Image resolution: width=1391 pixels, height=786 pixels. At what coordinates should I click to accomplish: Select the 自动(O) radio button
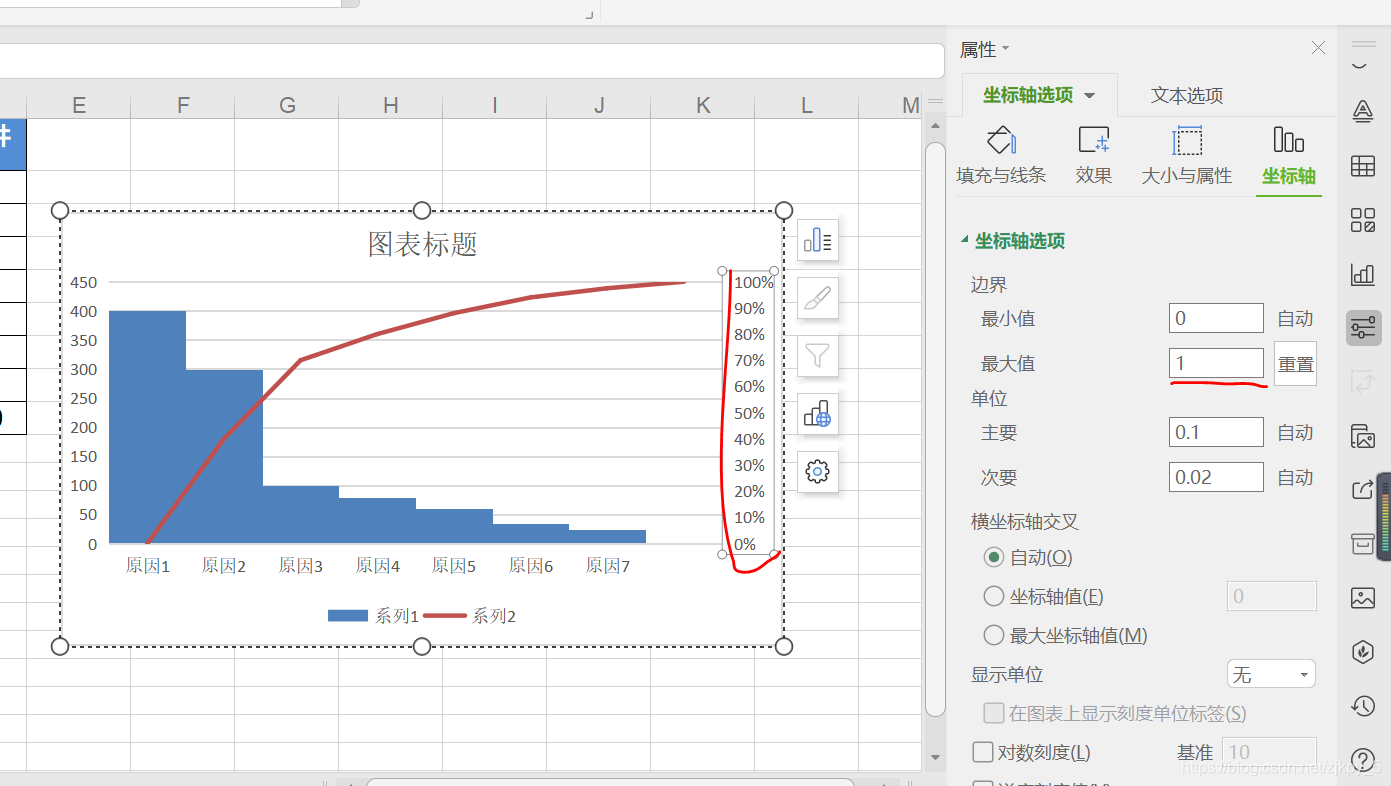click(x=993, y=557)
